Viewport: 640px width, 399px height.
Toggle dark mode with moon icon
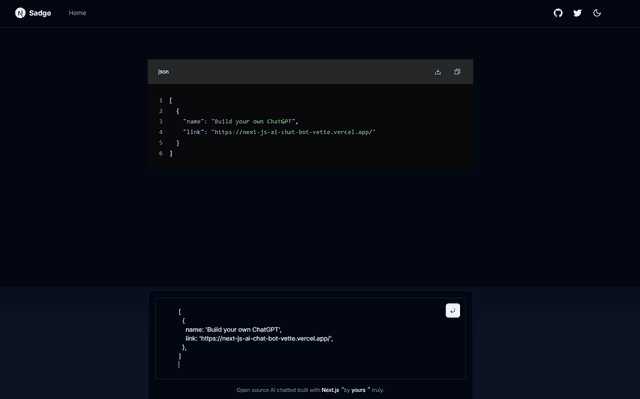coord(597,13)
